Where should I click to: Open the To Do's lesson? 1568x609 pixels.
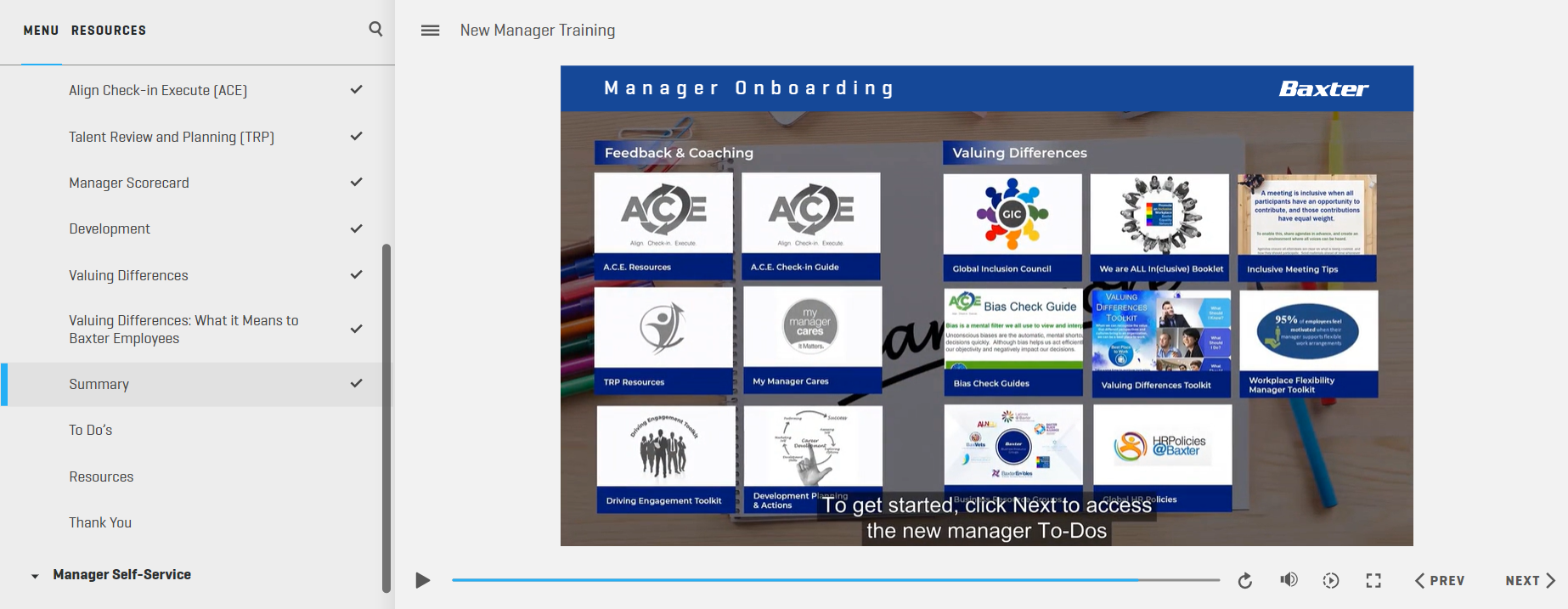point(197,430)
